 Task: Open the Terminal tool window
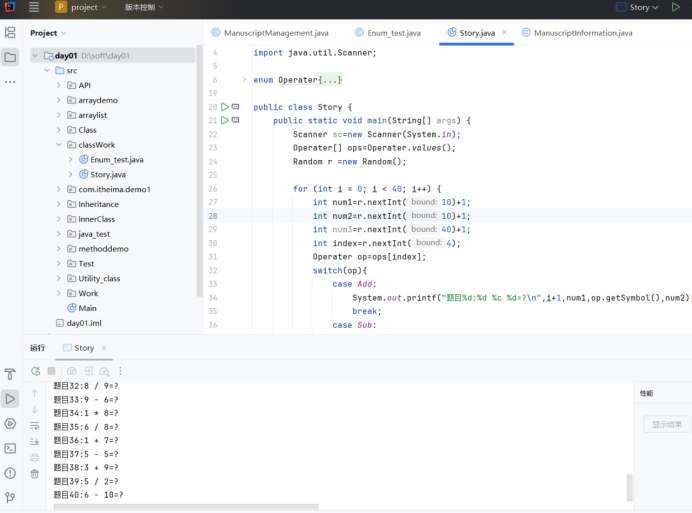10,448
